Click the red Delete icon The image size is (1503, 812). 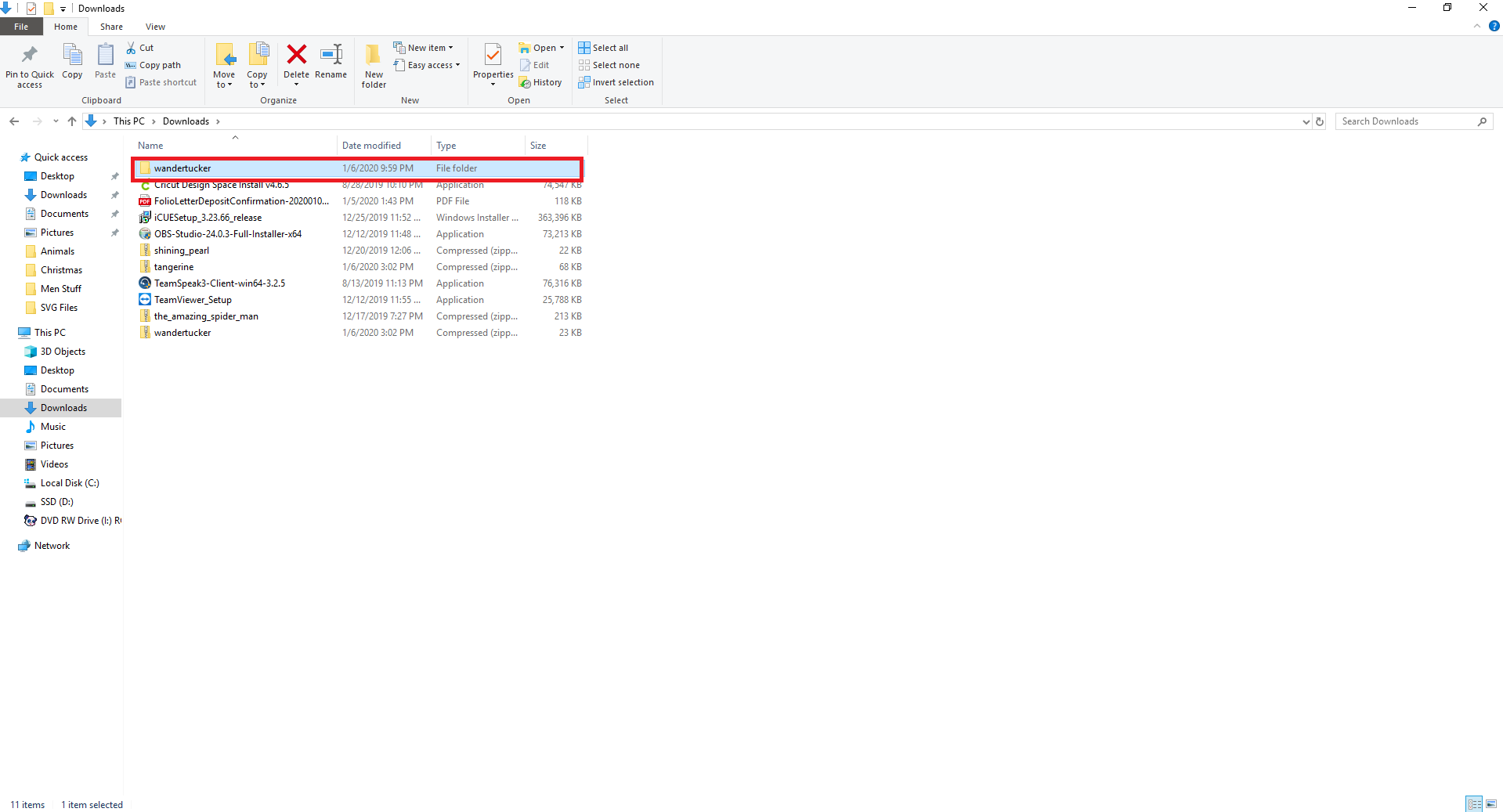(296, 54)
